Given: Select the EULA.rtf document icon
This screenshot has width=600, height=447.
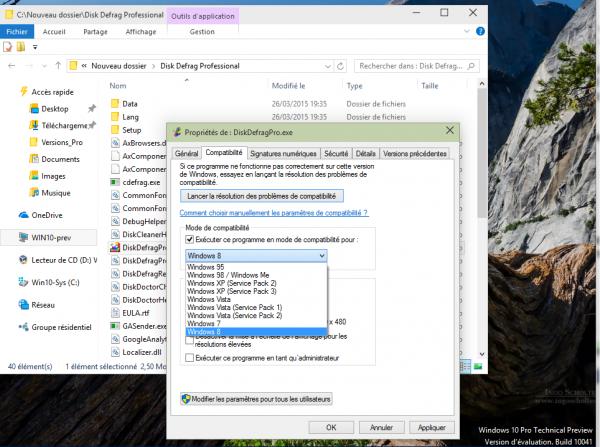Looking at the screenshot, I should [x=115, y=313].
